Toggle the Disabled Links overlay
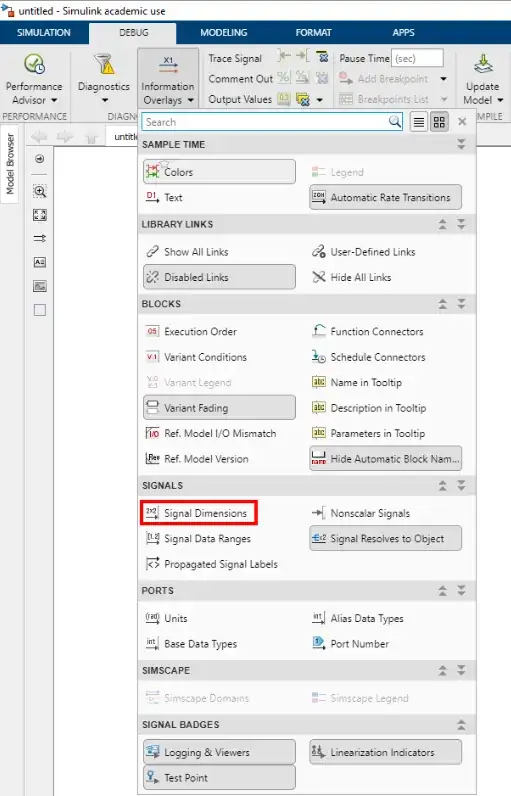Screen dimensions: 511x796 219,277
